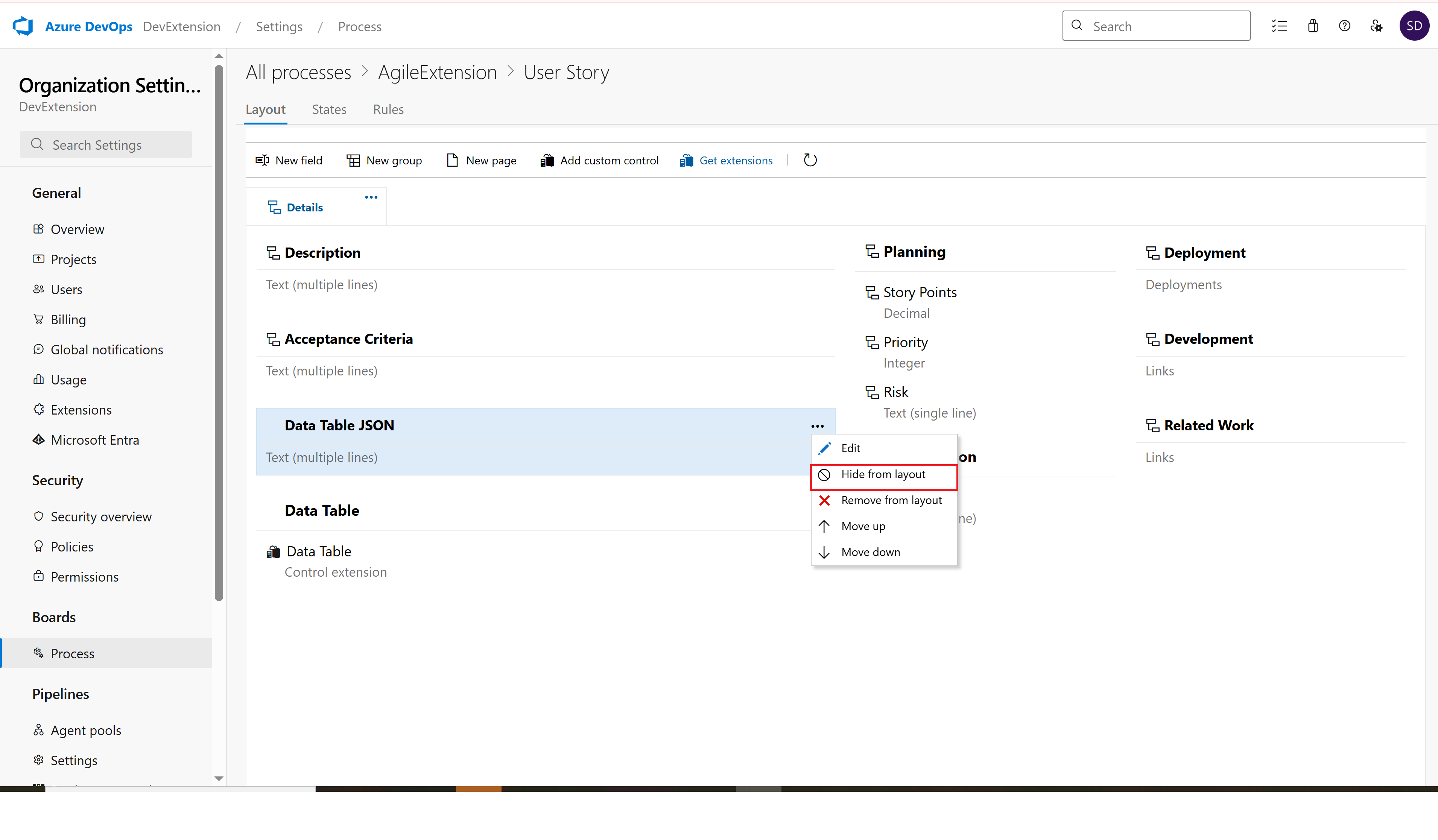This screenshot has height=840, width=1438.
Task: Click the Azure DevOps logo icon
Action: tap(23, 26)
